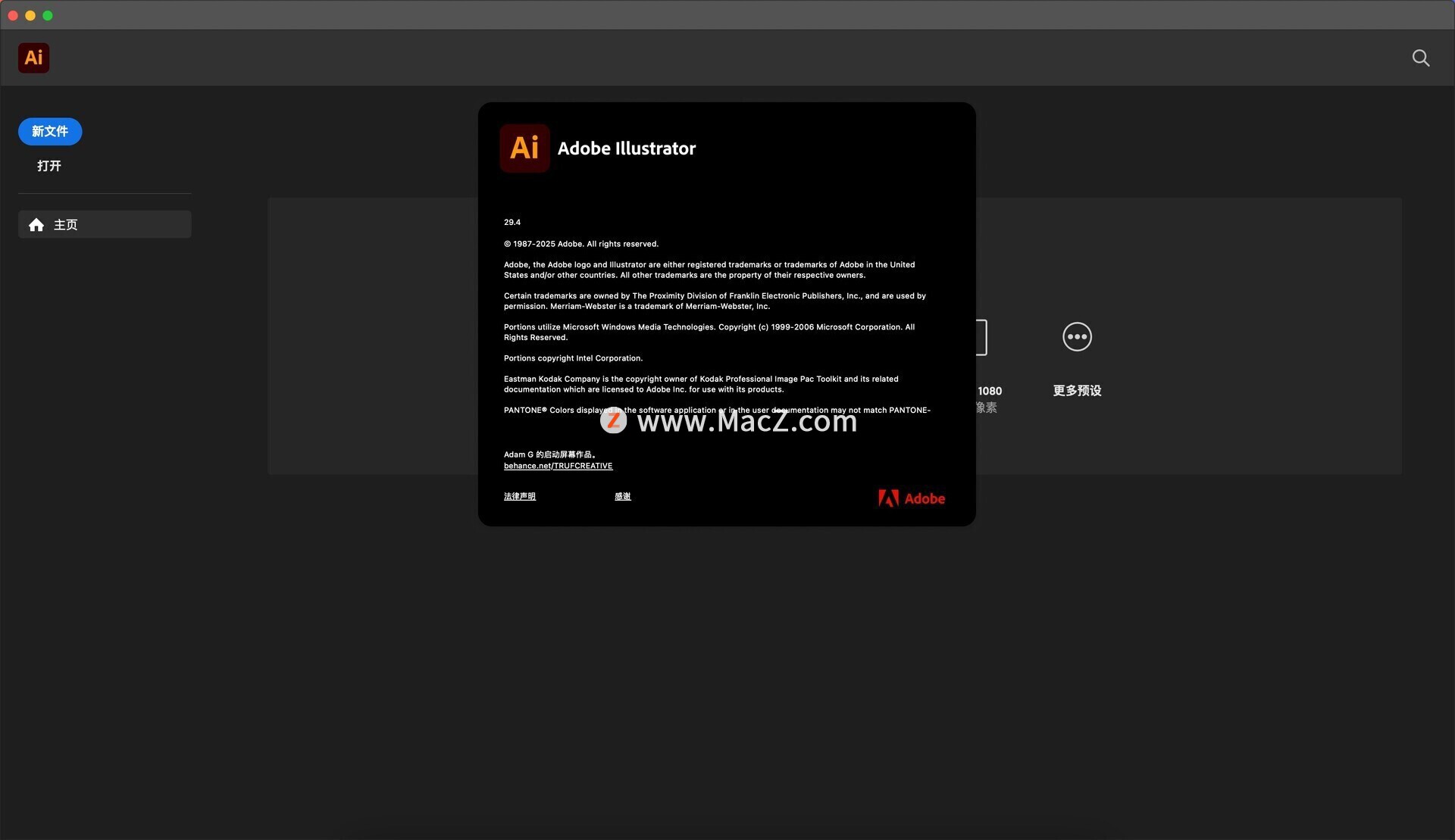Viewport: 1455px width, 840px height.
Task: Maximize the window with green button
Action: point(48,15)
